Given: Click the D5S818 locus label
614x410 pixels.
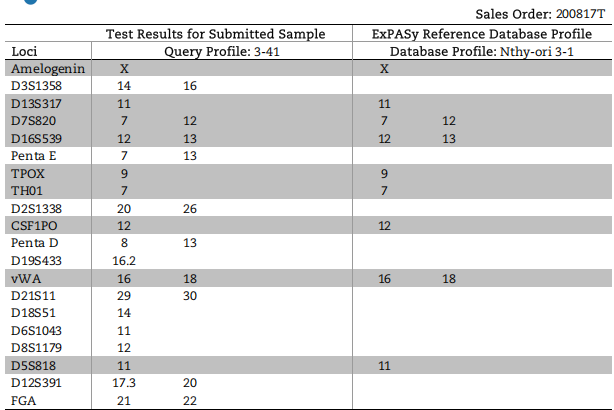Looking at the screenshot, I should pos(34,366).
